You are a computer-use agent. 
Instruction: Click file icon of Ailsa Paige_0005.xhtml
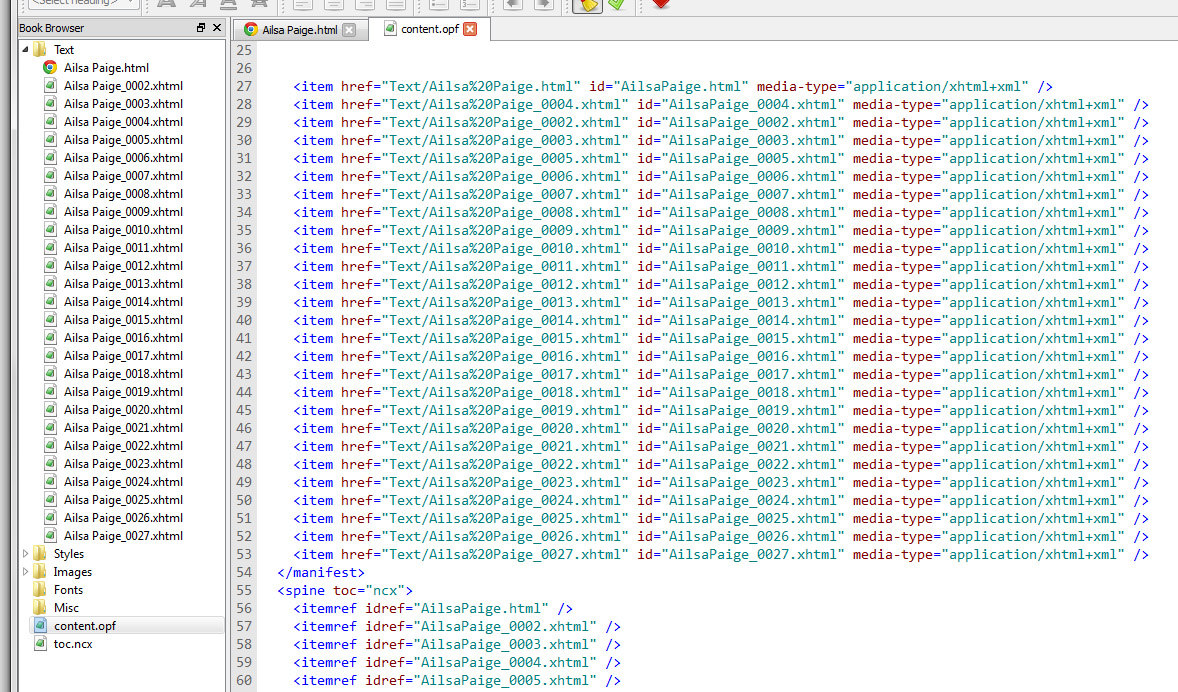tap(50, 140)
